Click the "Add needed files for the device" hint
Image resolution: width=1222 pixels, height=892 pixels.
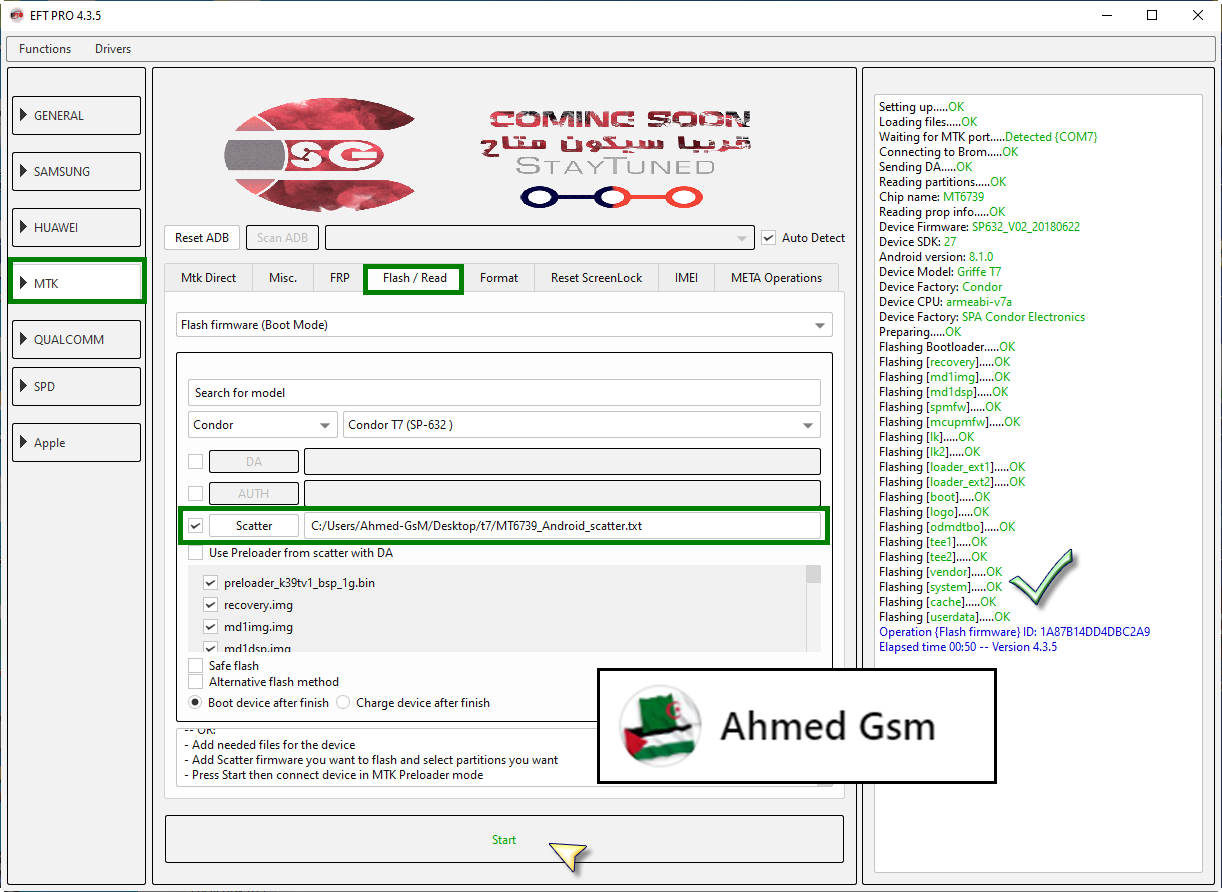(x=270, y=745)
